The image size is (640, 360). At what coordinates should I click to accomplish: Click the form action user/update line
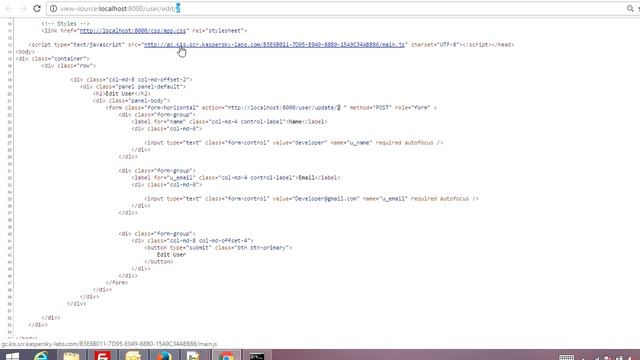point(271,108)
